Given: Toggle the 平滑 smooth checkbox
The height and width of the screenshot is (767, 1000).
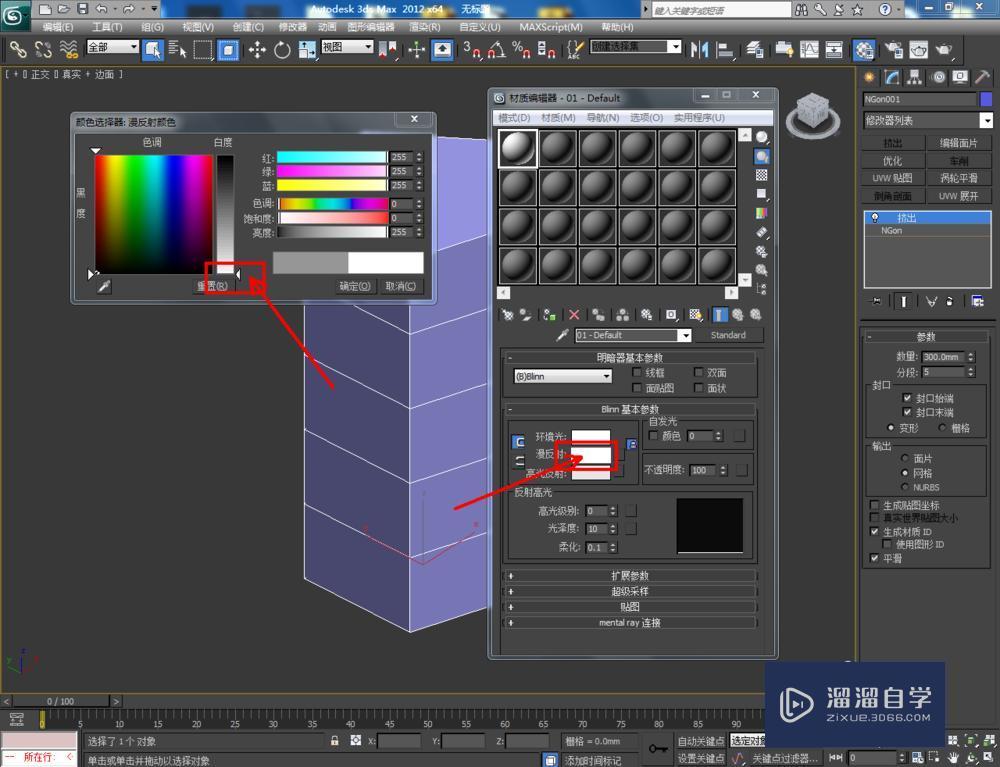Looking at the screenshot, I should (x=874, y=559).
